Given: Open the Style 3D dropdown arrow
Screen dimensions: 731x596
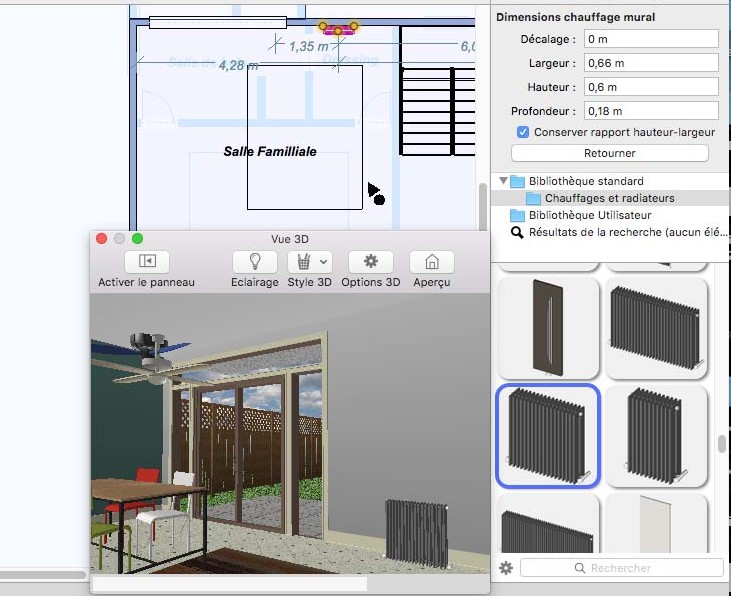Looking at the screenshot, I should click(x=324, y=262).
